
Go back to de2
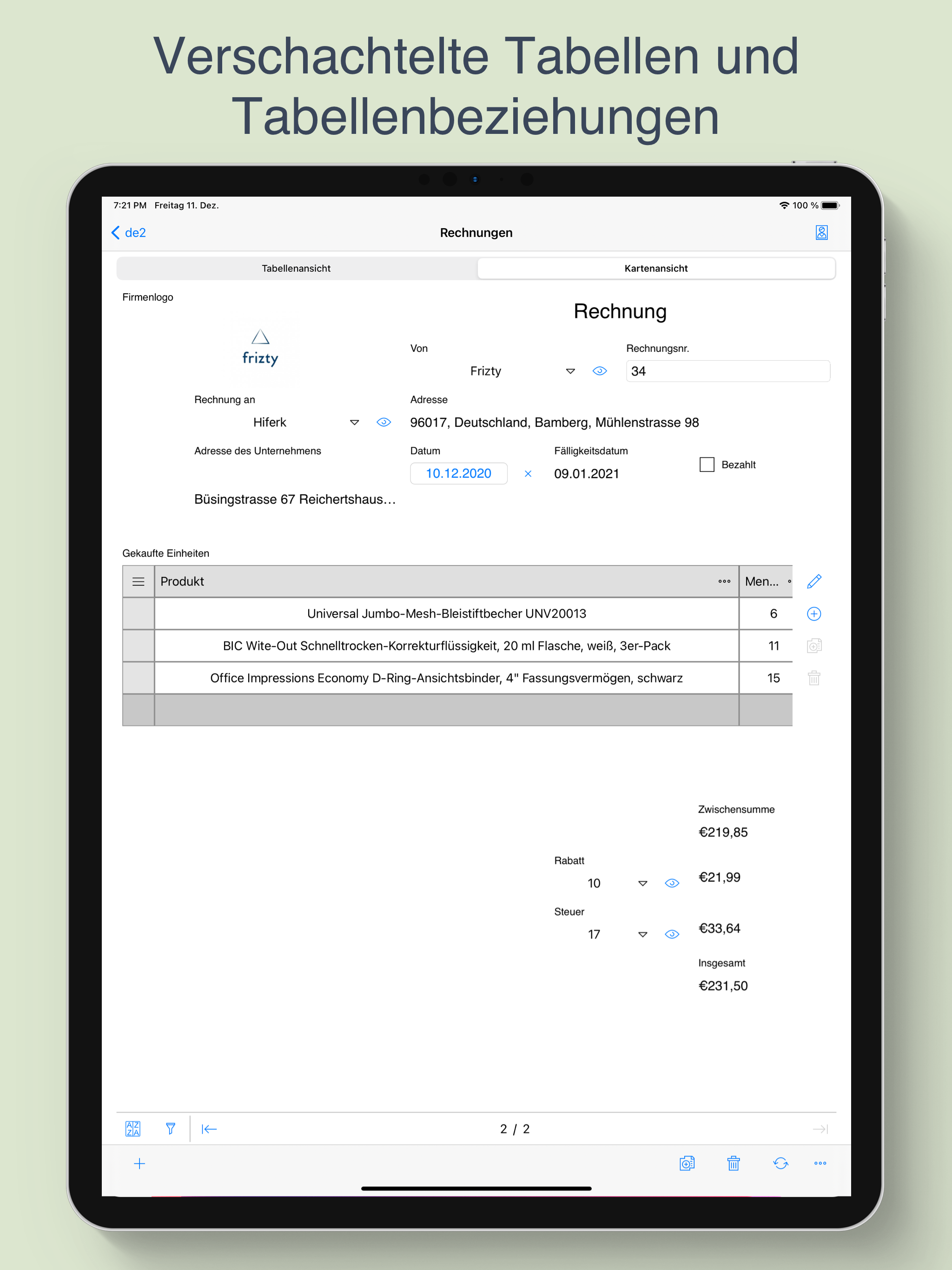click(x=129, y=232)
